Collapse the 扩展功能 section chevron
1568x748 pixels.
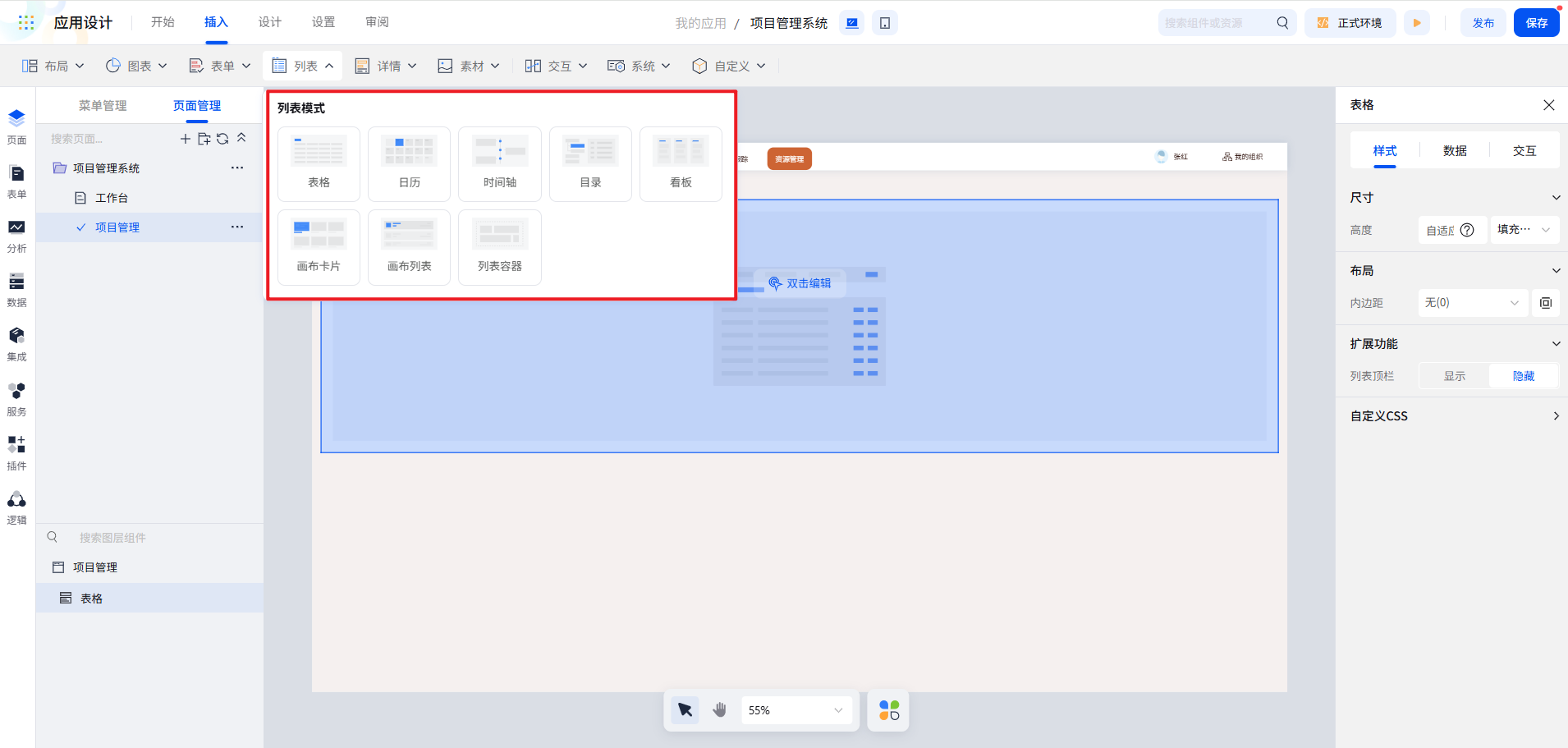(1556, 343)
